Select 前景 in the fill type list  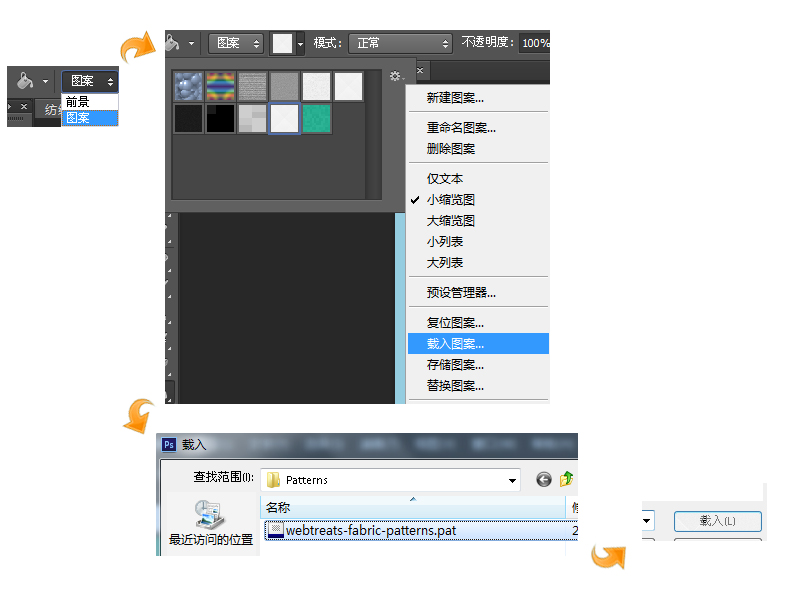pos(78,102)
